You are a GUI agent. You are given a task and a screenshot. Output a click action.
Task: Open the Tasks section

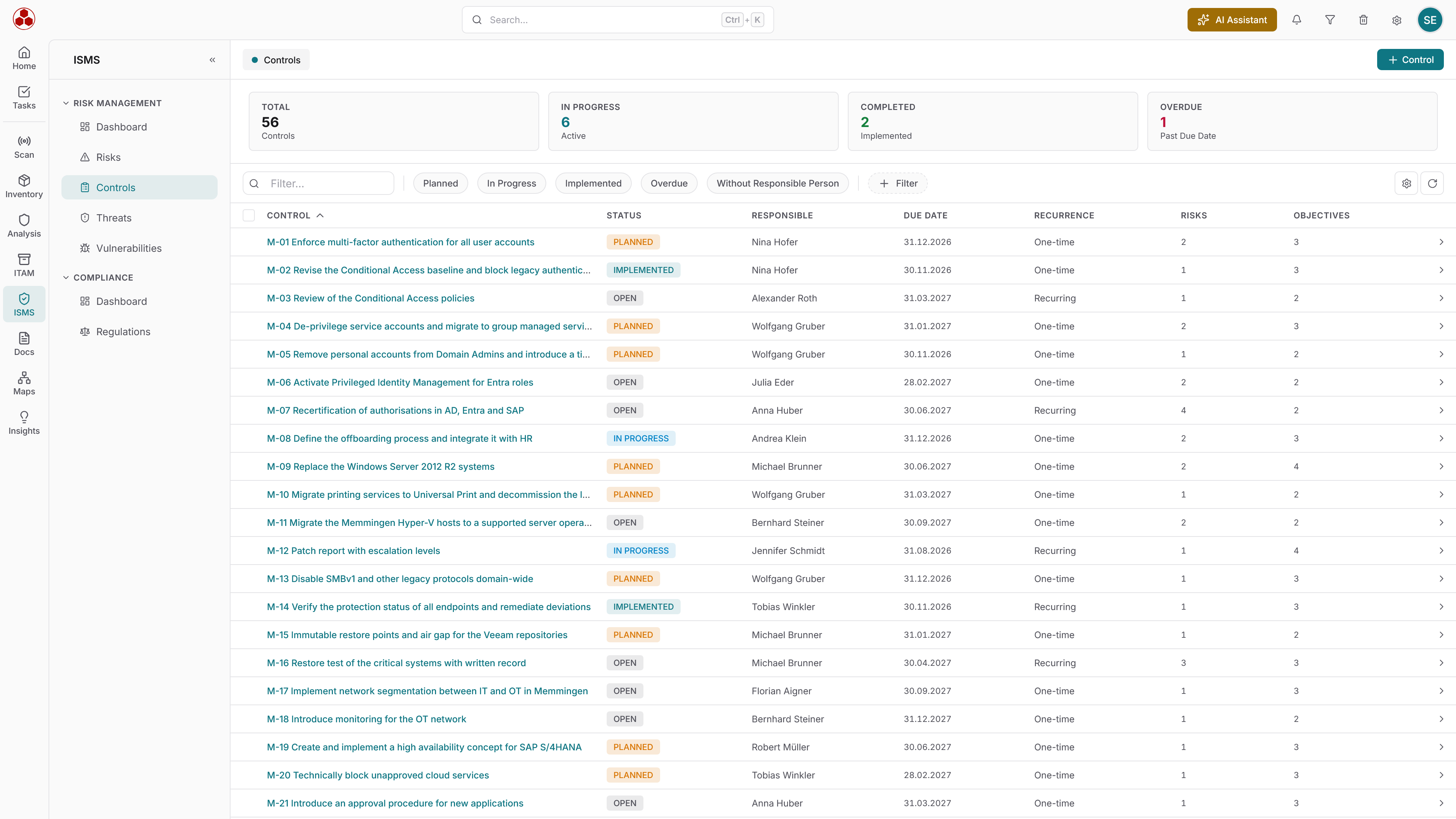pyautogui.click(x=24, y=98)
